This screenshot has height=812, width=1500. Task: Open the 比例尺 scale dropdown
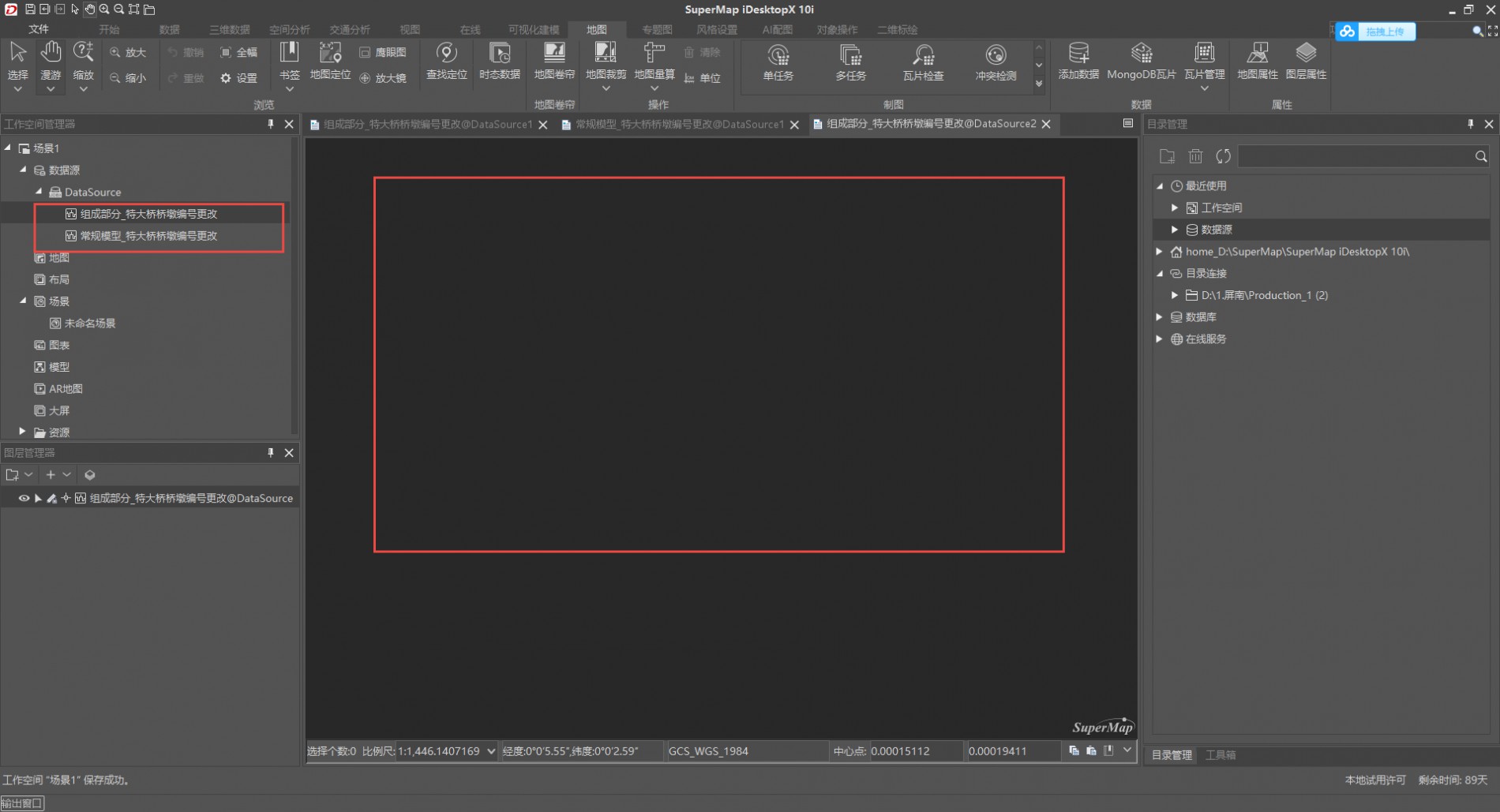click(491, 751)
